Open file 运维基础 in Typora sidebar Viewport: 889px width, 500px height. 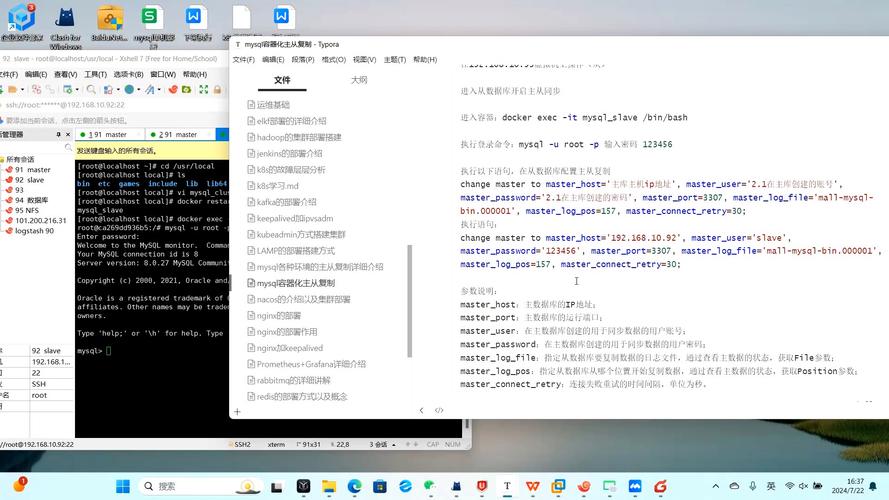[273, 105]
